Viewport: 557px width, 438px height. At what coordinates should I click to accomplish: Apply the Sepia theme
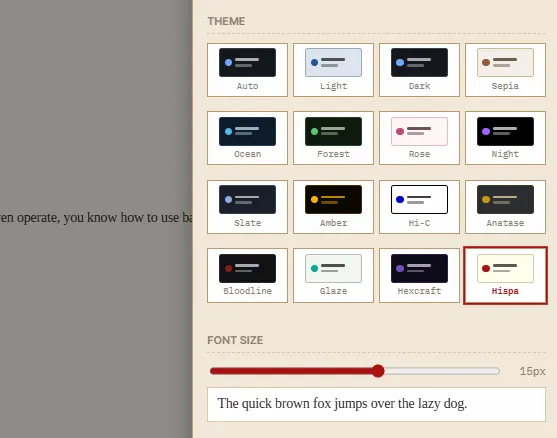505,70
